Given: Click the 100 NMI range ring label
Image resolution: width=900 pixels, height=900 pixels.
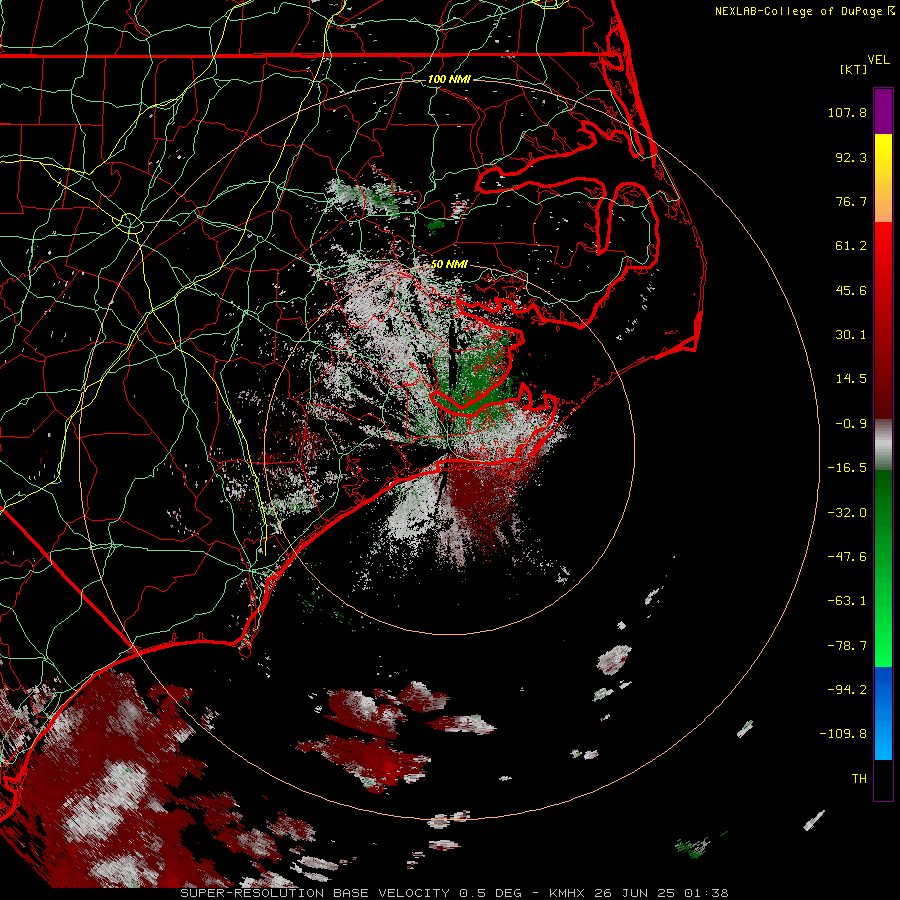Looking at the screenshot, I should [x=449, y=79].
